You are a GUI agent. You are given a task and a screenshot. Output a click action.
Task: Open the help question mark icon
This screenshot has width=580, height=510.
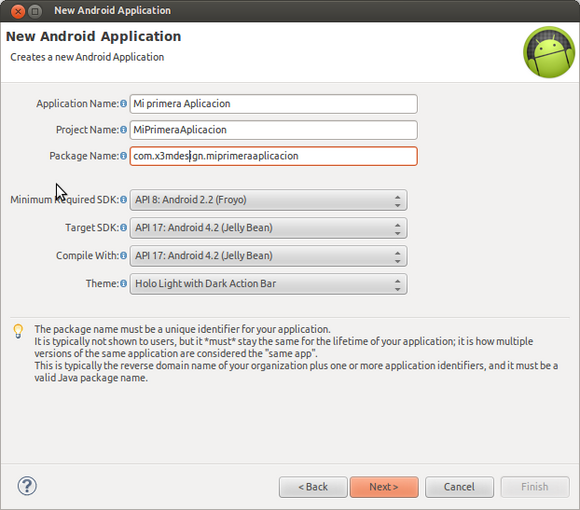[27, 486]
